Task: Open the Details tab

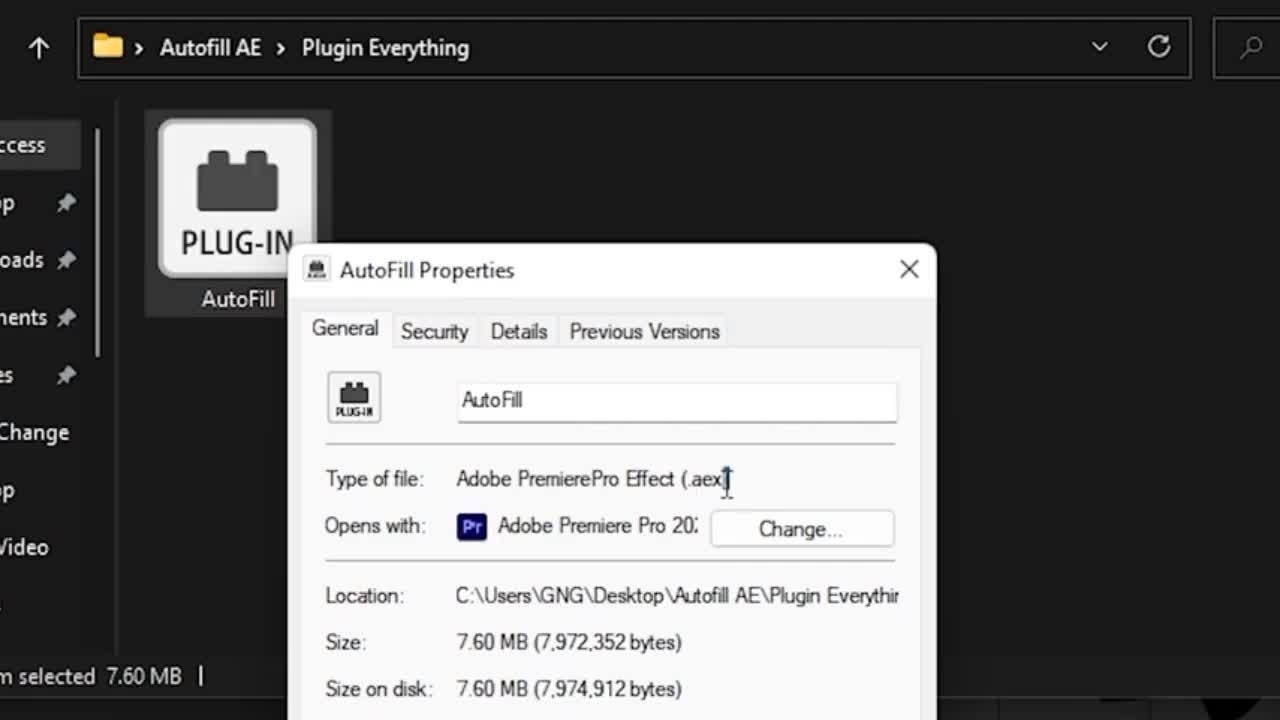Action: (x=518, y=331)
